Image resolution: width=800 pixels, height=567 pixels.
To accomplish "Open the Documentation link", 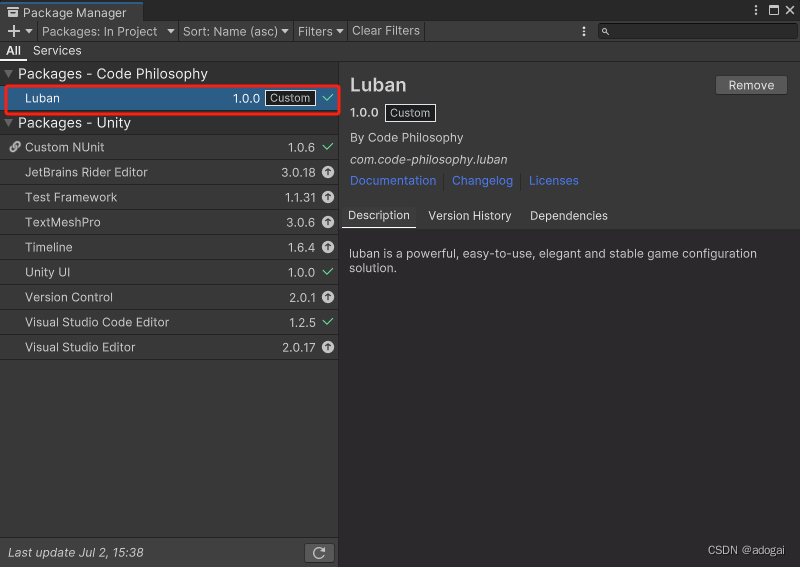I will pos(392,181).
